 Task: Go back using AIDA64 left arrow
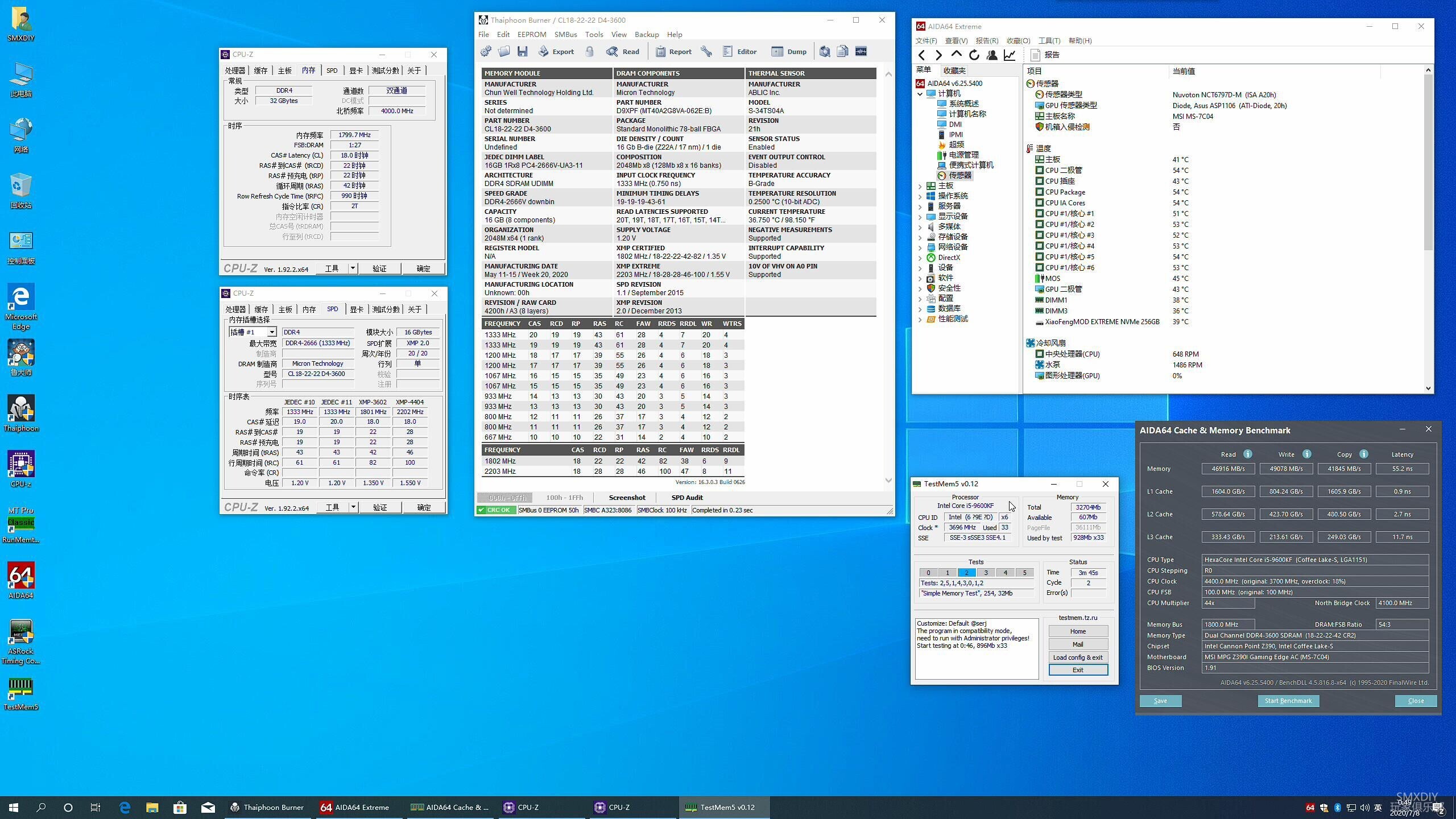pyautogui.click(x=921, y=55)
